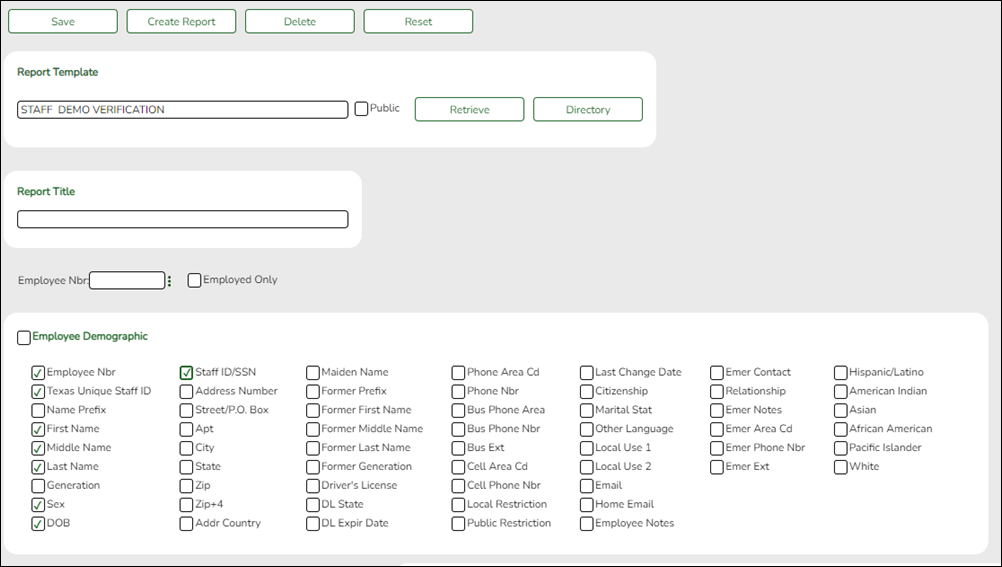Check the DL Expir Date checkbox
The width and height of the screenshot is (1002, 567).
312,524
